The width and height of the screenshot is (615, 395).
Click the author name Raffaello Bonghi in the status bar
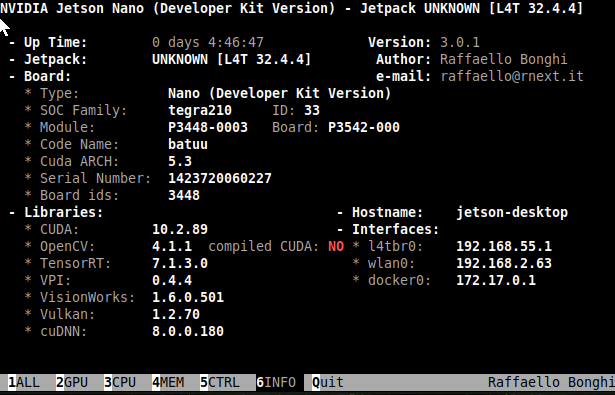tap(551, 382)
